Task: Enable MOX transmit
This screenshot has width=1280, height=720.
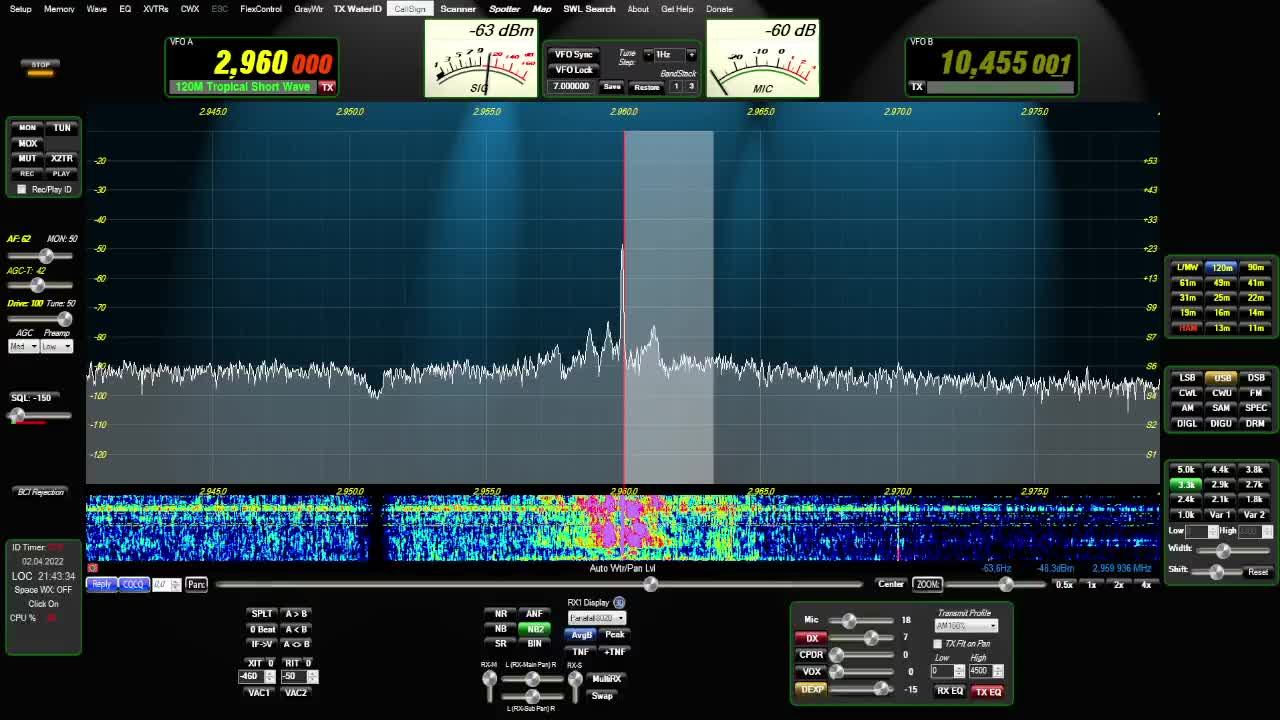Action: pyautogui.click(x=27, y=143)
